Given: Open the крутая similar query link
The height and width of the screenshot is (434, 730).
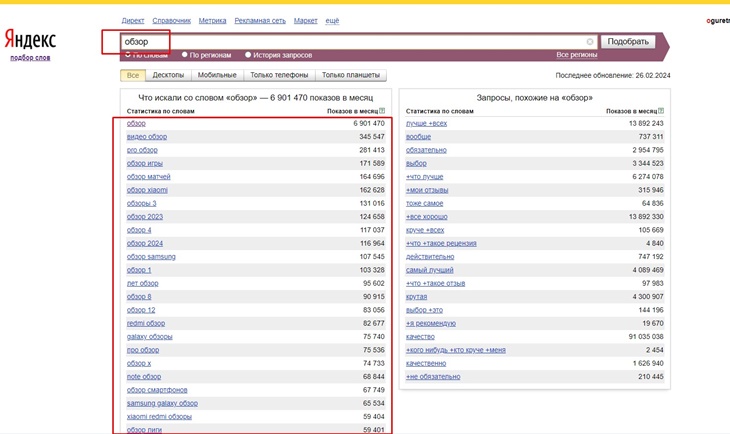Looking at the screenshot, I should [x=416, y=297].
